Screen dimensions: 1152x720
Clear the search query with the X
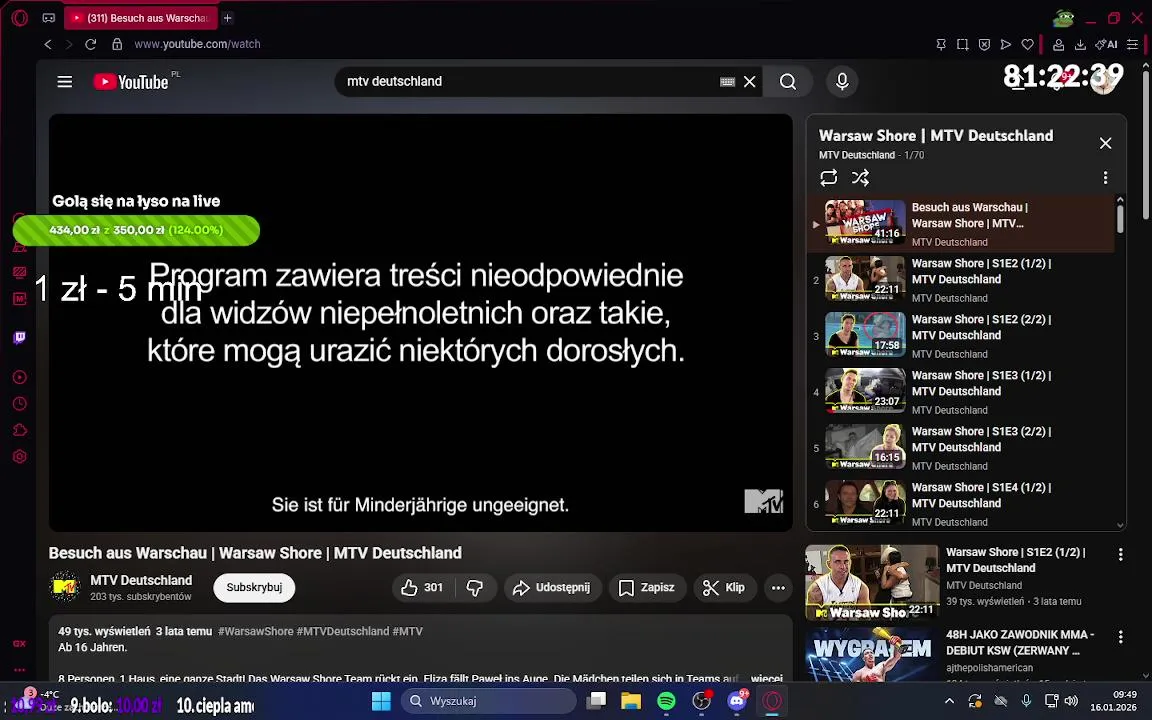pyautogui.click(x=749, y=82)
